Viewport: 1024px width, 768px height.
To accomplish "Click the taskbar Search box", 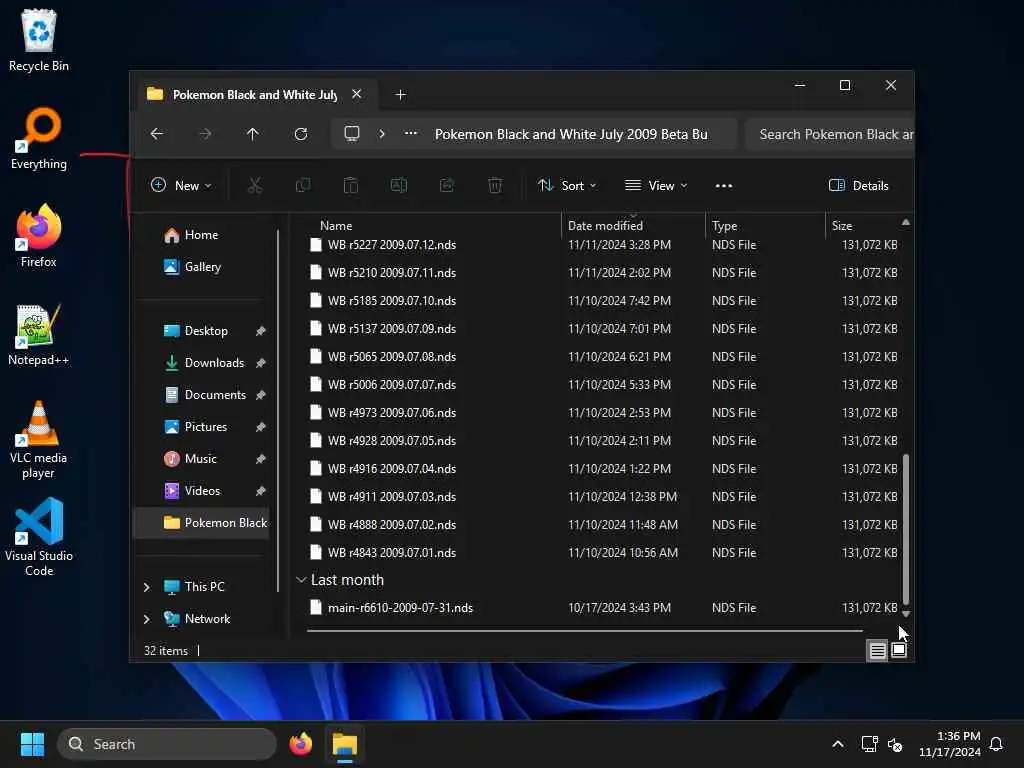I will coord(167,744).
